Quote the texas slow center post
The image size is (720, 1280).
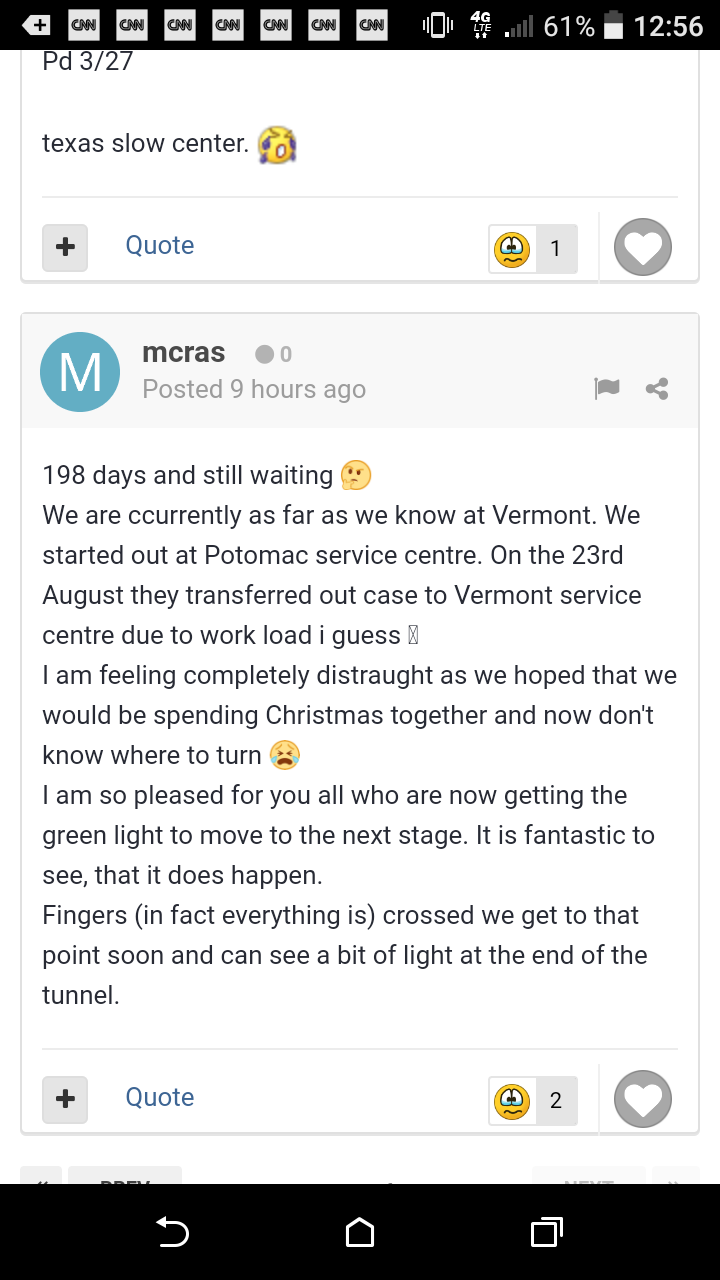(x=160, y=245)
